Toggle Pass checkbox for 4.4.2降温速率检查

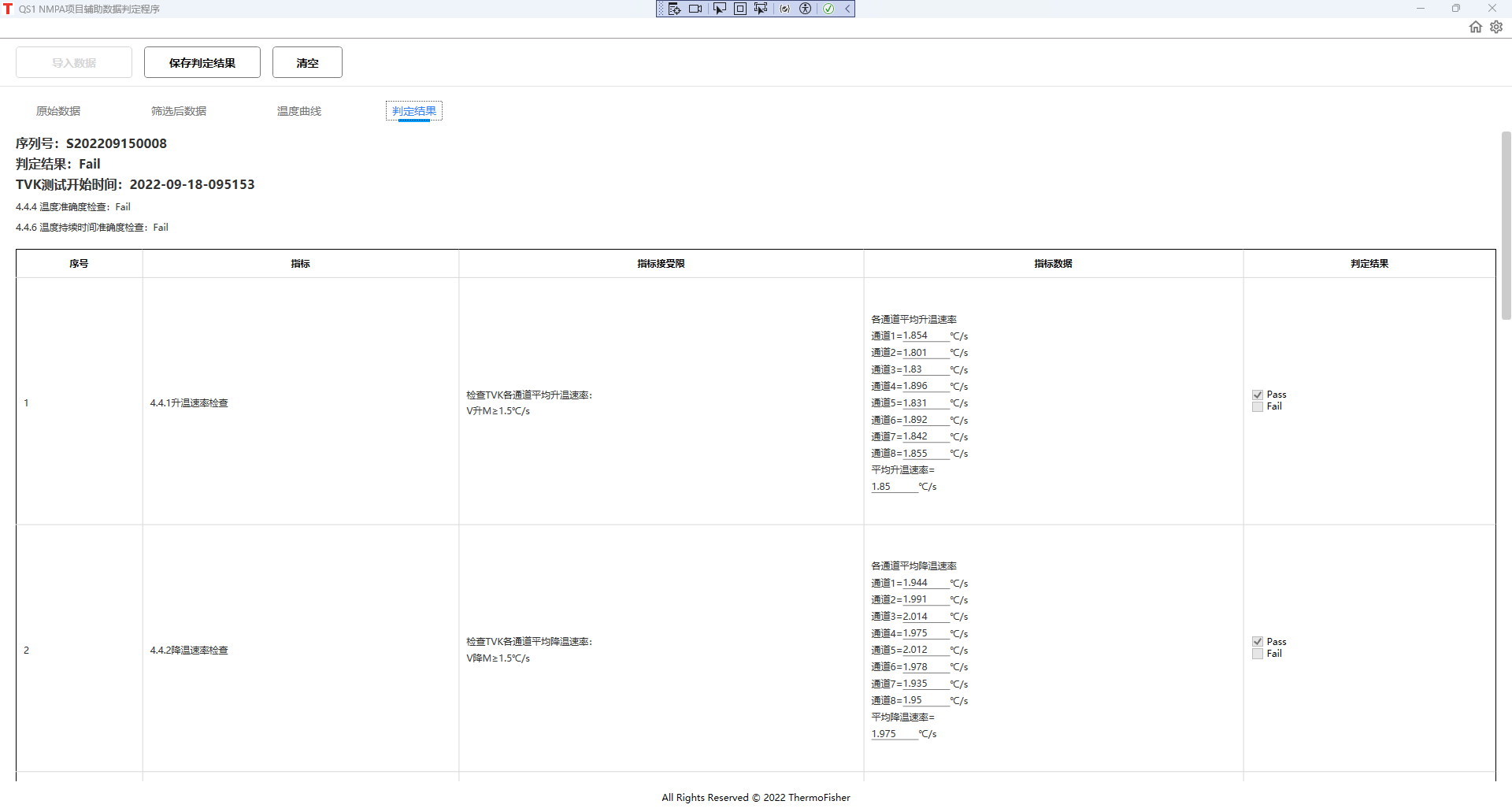[1258, 642]
